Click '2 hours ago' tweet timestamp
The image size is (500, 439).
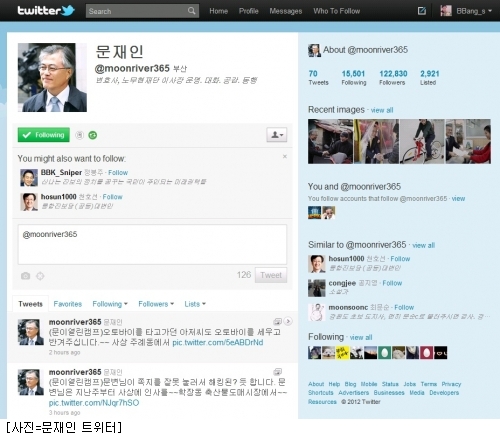point(64,352)
